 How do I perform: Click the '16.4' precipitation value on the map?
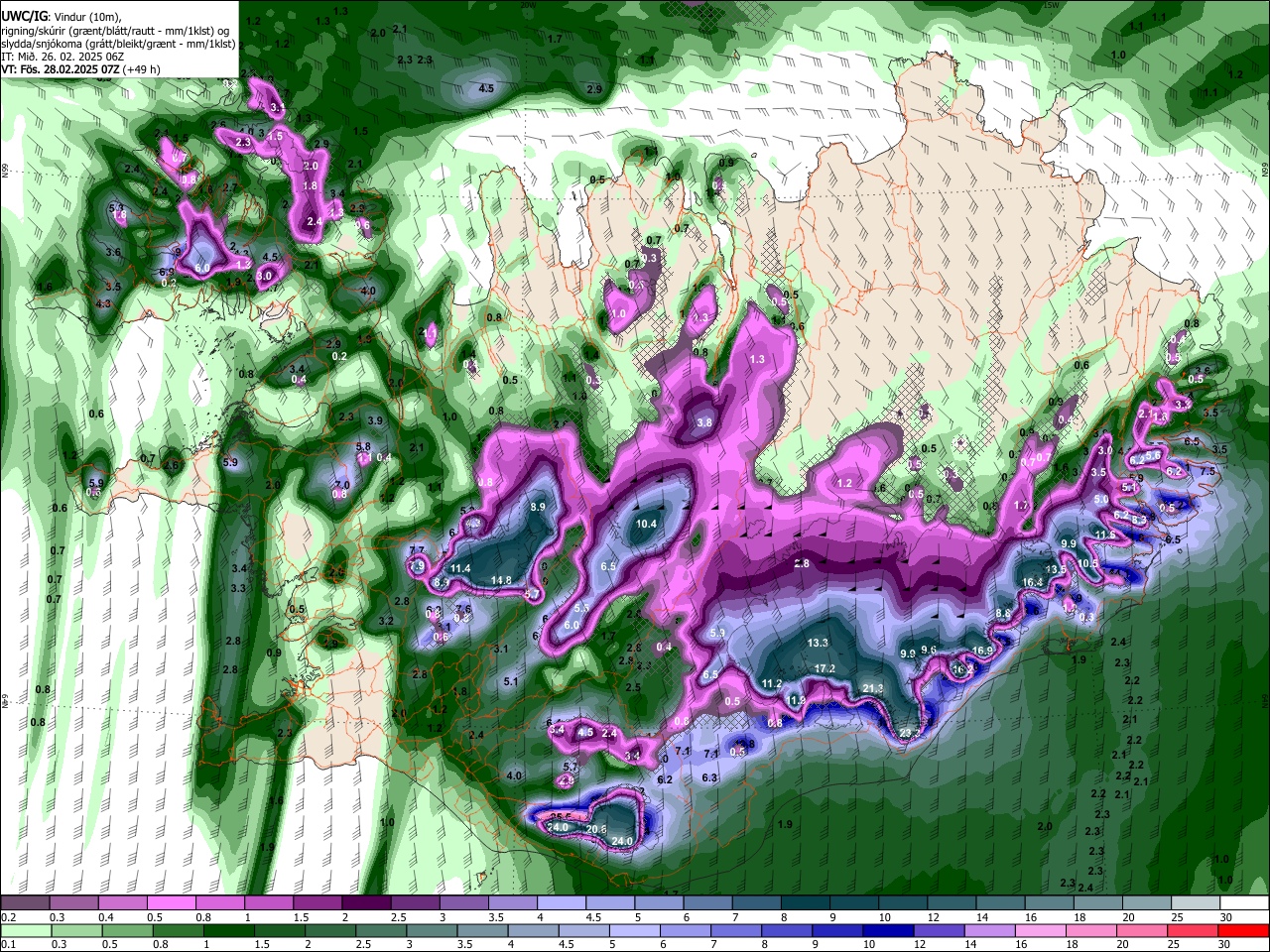(1033, 582)
